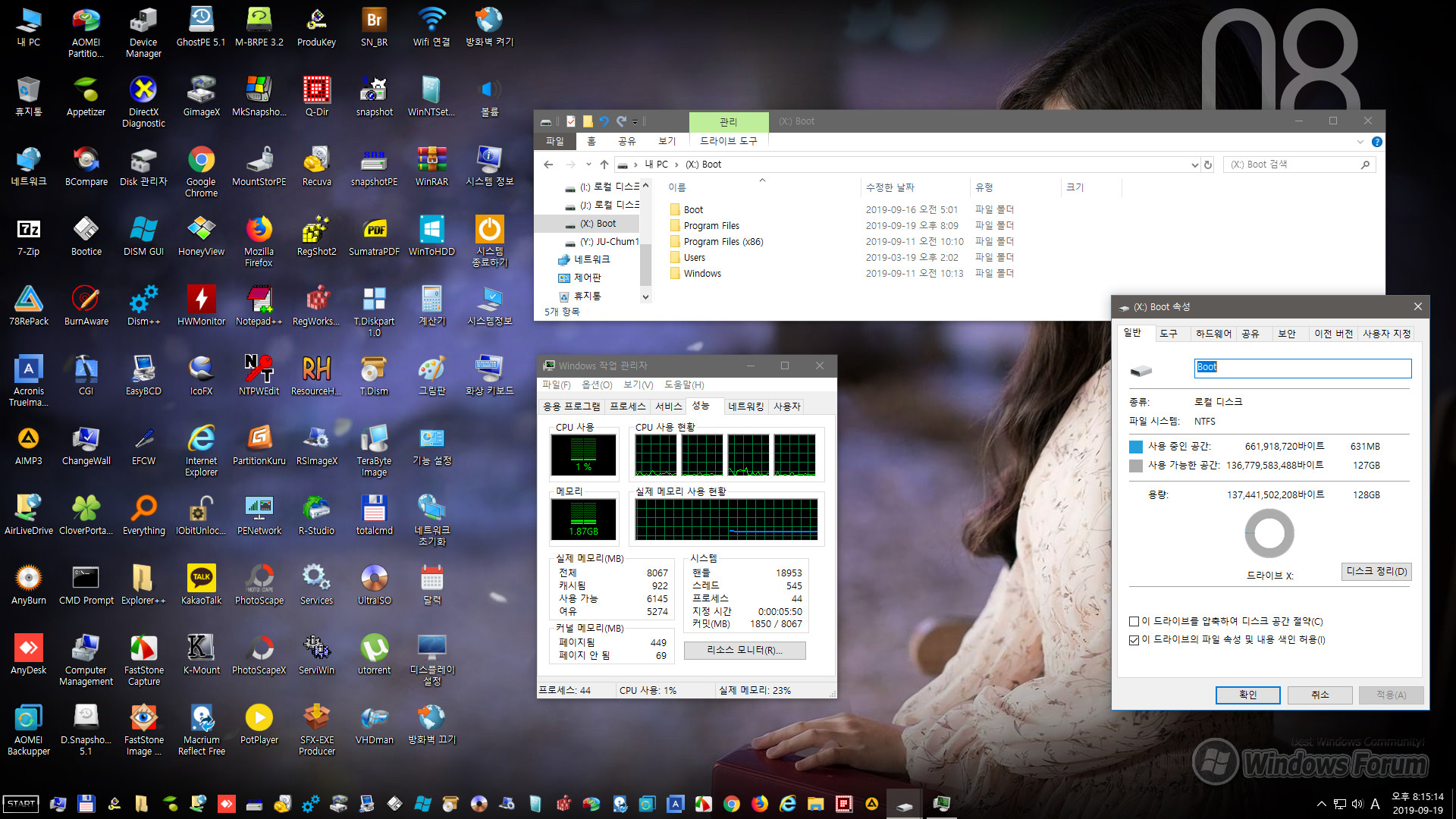
Task: Click the used space blue swatch
Action: click(1135, 447)
